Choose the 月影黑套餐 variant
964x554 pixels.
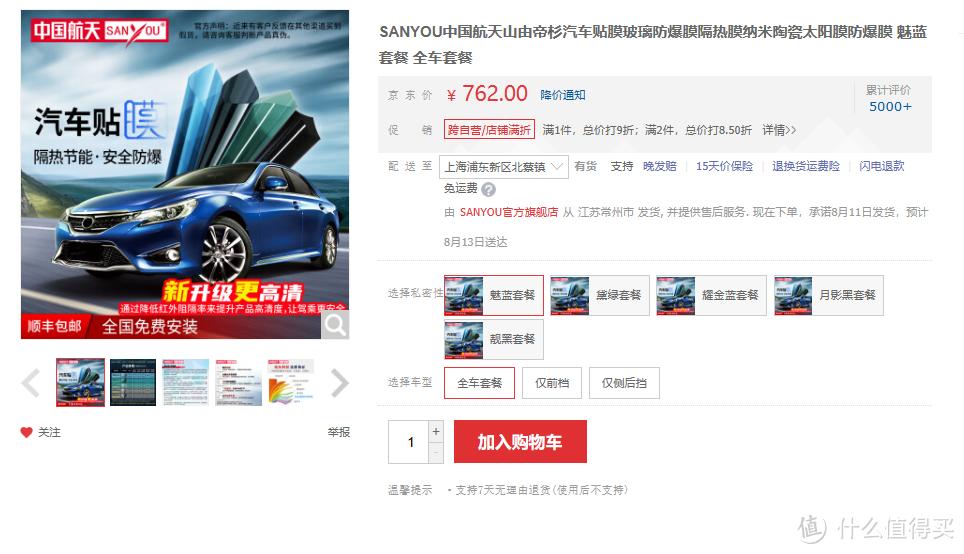coord(829,295)
